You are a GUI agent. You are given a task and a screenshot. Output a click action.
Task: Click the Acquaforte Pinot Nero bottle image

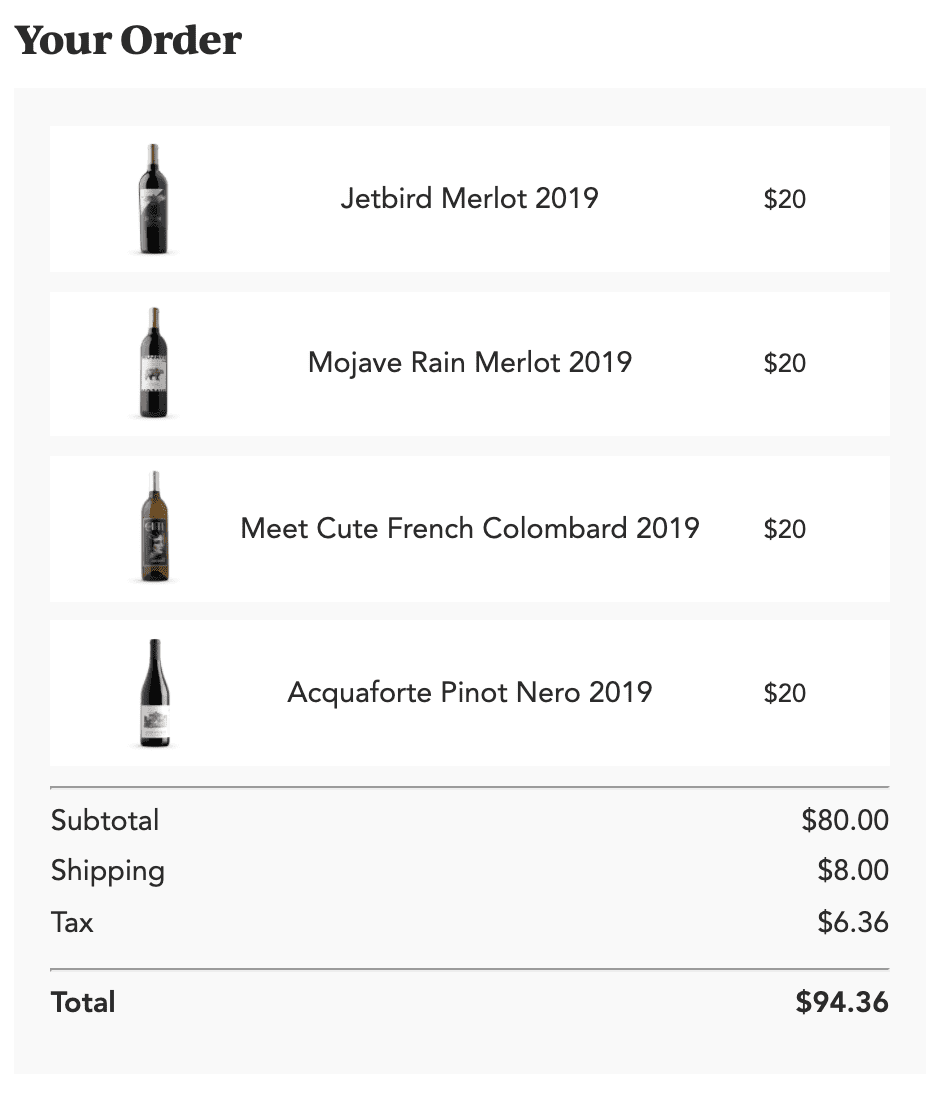coord(154,693)
